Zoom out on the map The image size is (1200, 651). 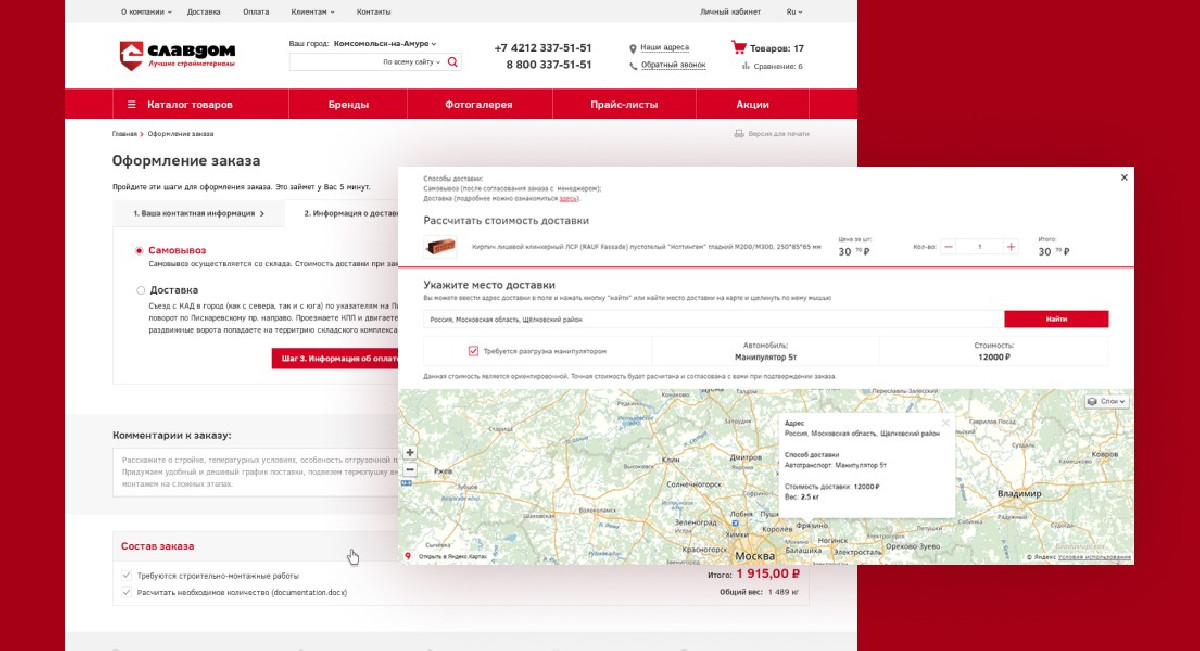[x=410, y=469]
